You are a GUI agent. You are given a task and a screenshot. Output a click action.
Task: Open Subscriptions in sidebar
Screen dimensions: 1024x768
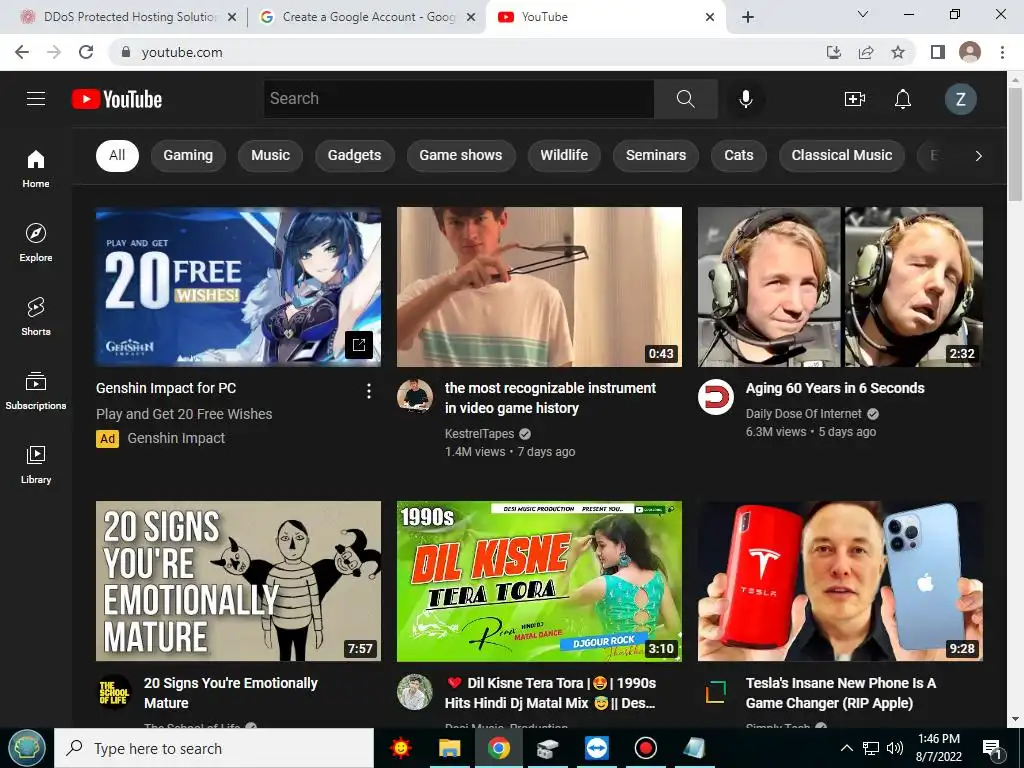point(36,390)
